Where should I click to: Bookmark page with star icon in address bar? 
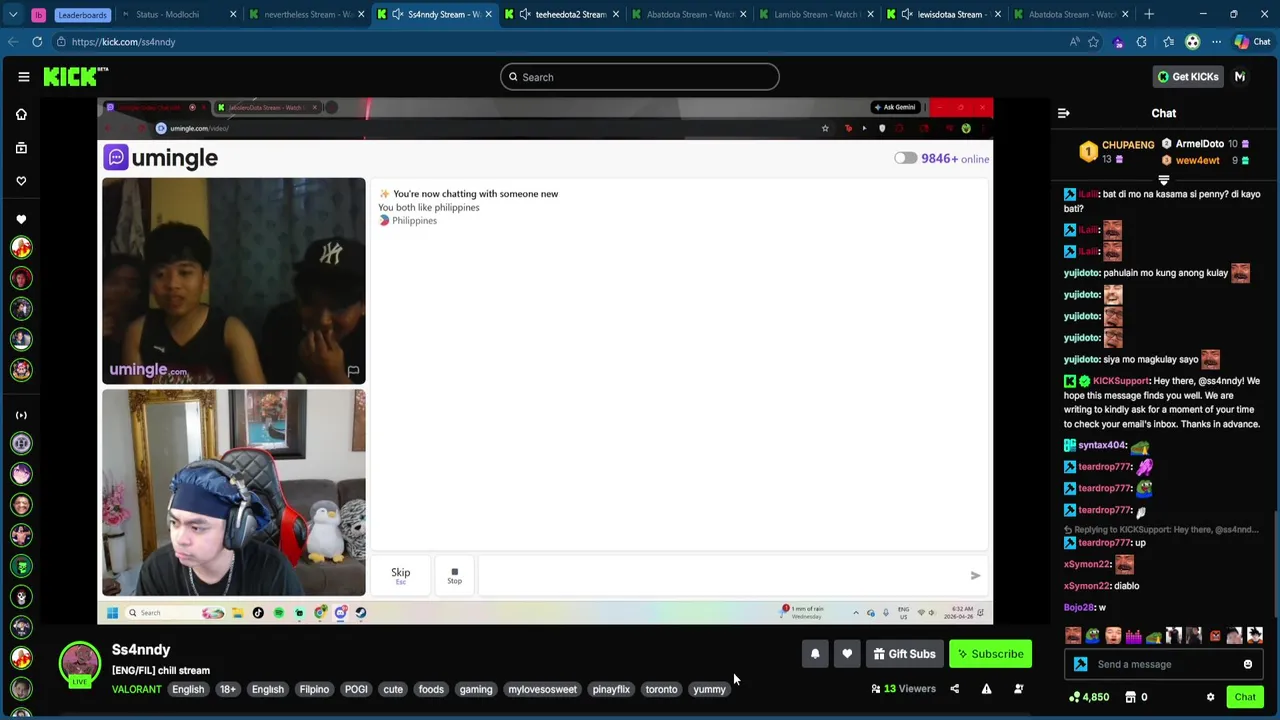[x=1093, y=42]
